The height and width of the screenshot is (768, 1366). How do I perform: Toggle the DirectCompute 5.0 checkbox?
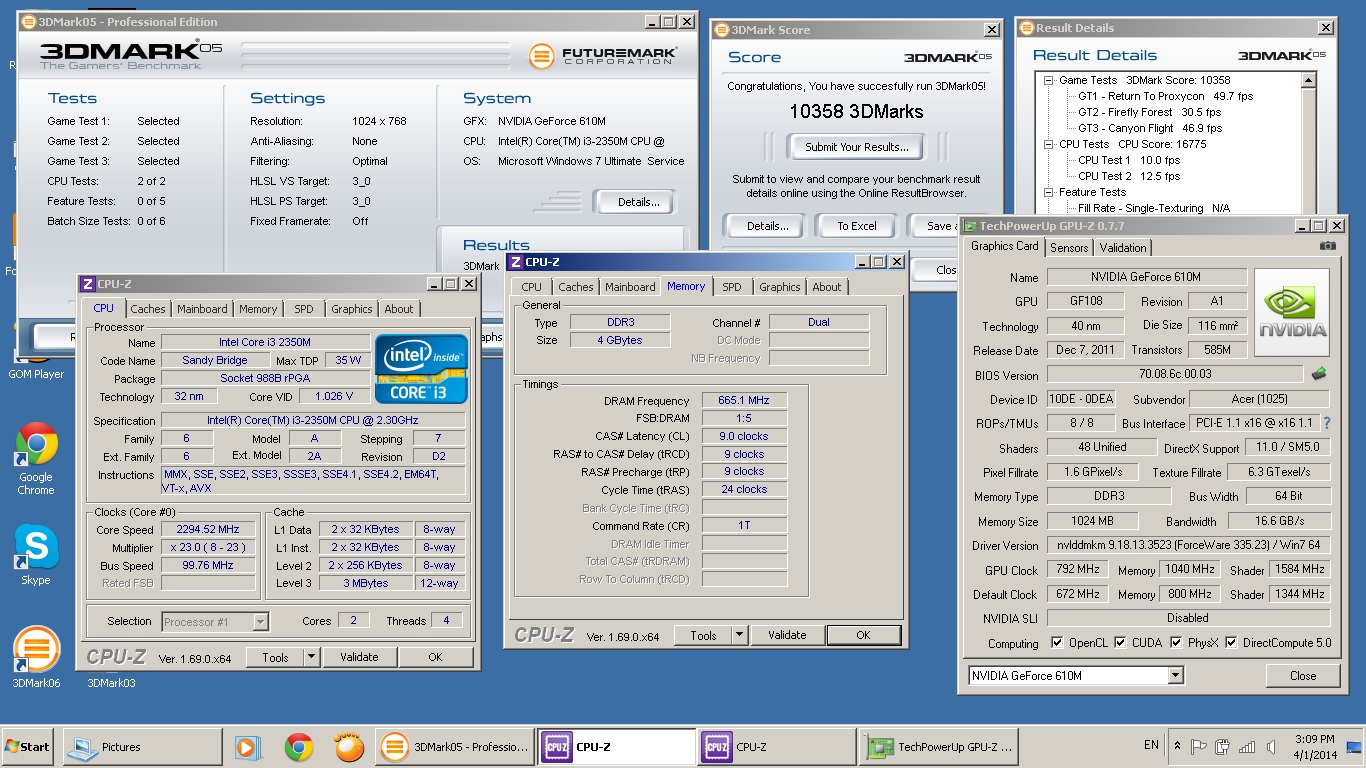[1231, 643]
